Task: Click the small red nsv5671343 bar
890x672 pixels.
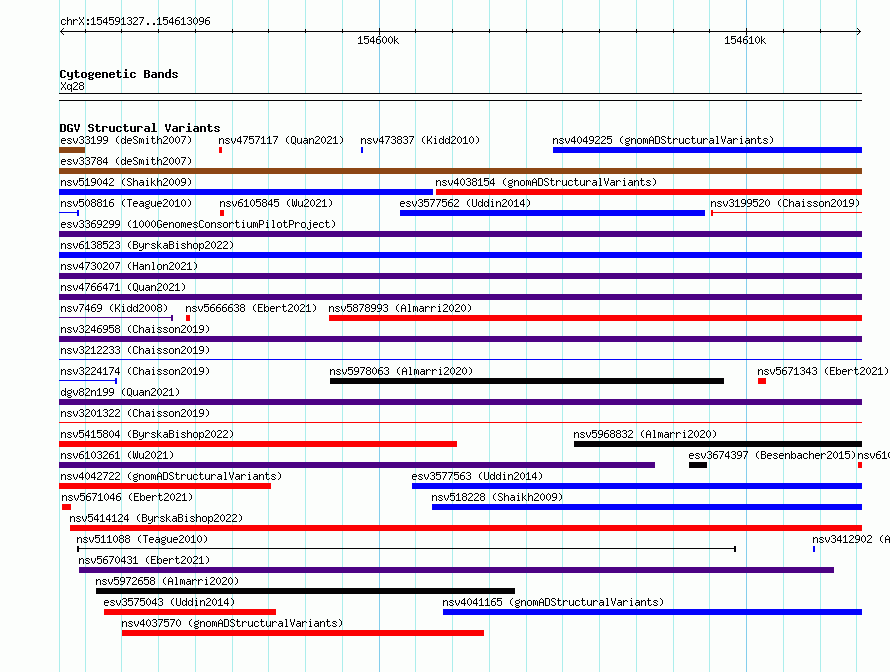Action: point(762,381)
